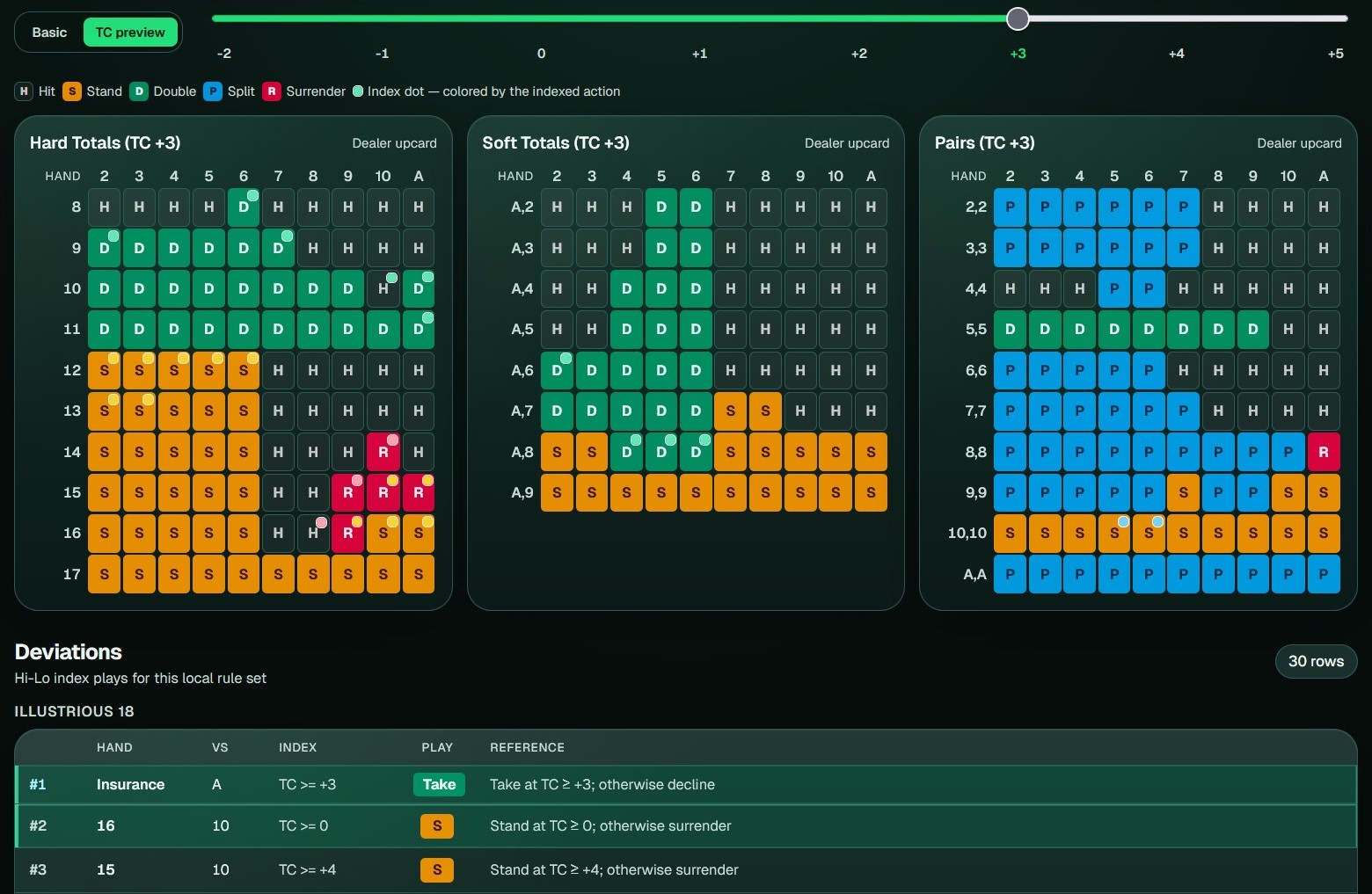
Task: Select hard 8 vs dealer 6 double cell
Action: (x=244, y=207)
